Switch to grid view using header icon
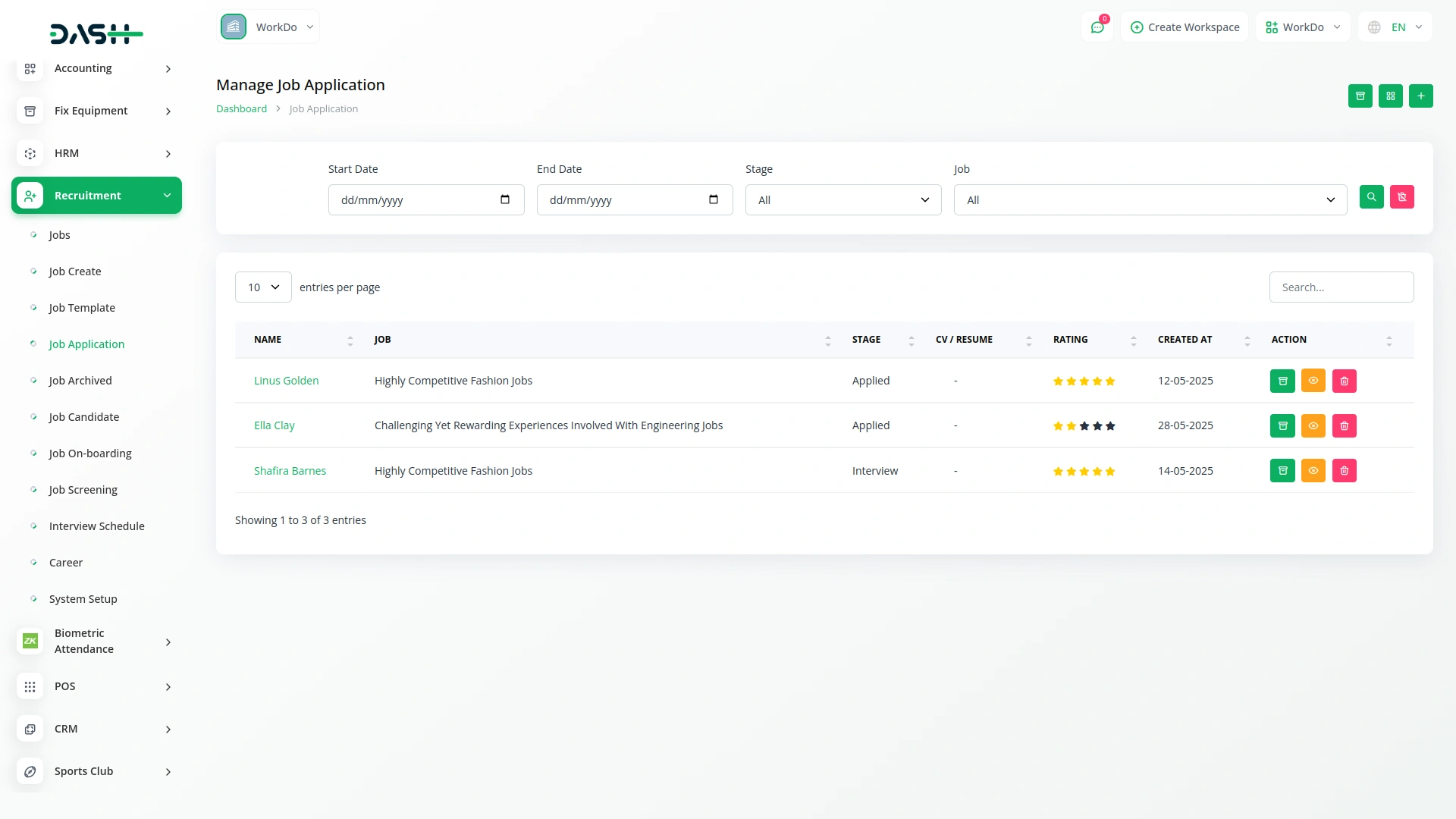This screenshot has height=819, width=1456. coord(1390,96)
